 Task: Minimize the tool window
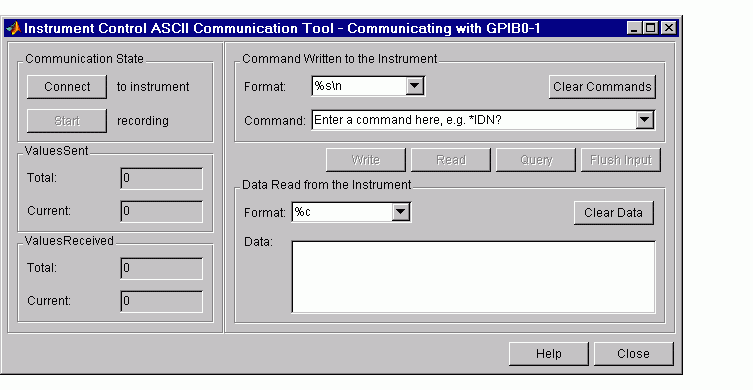point(634,28)
